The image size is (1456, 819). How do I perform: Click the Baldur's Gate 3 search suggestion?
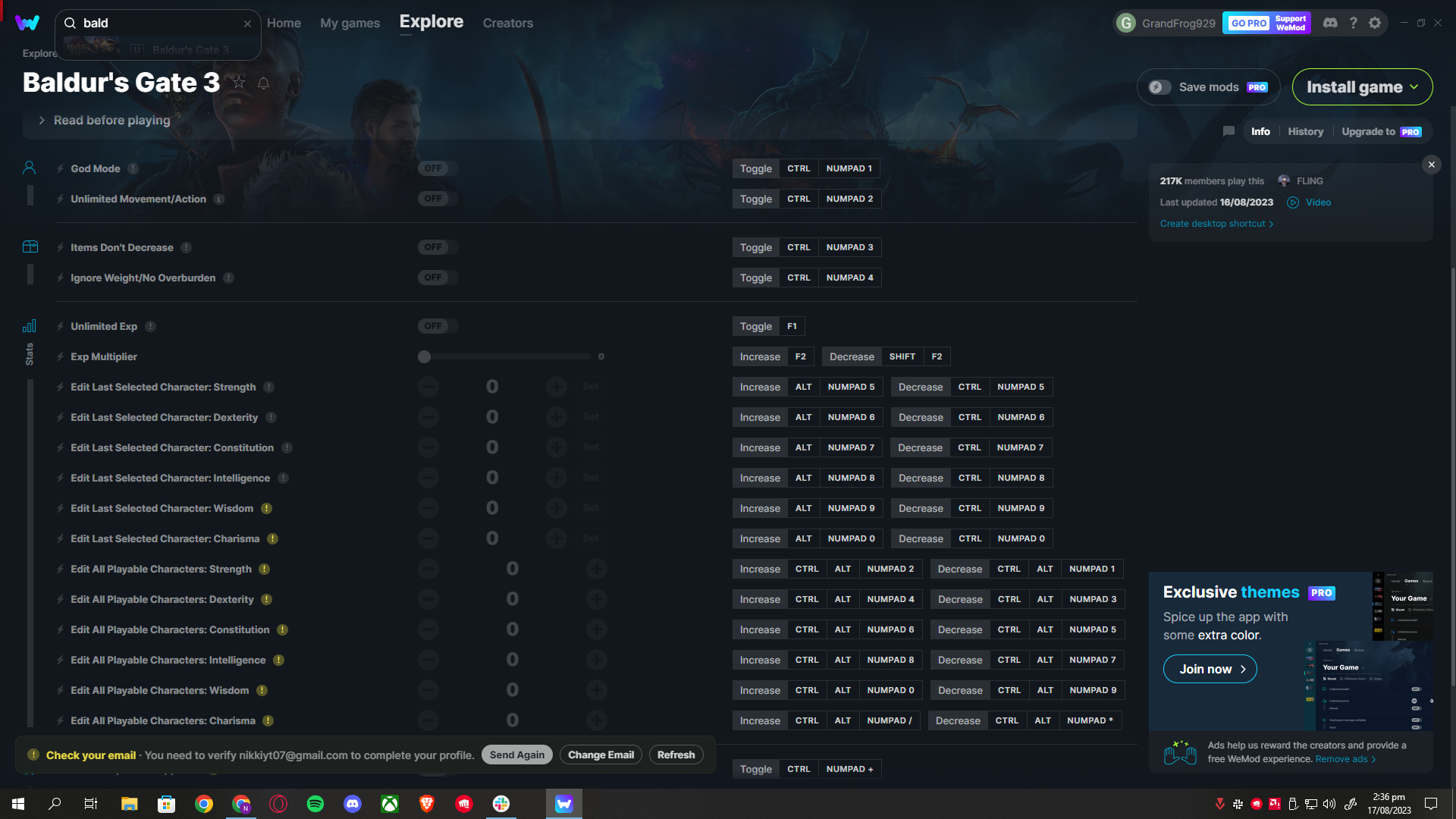pos(158,49)
